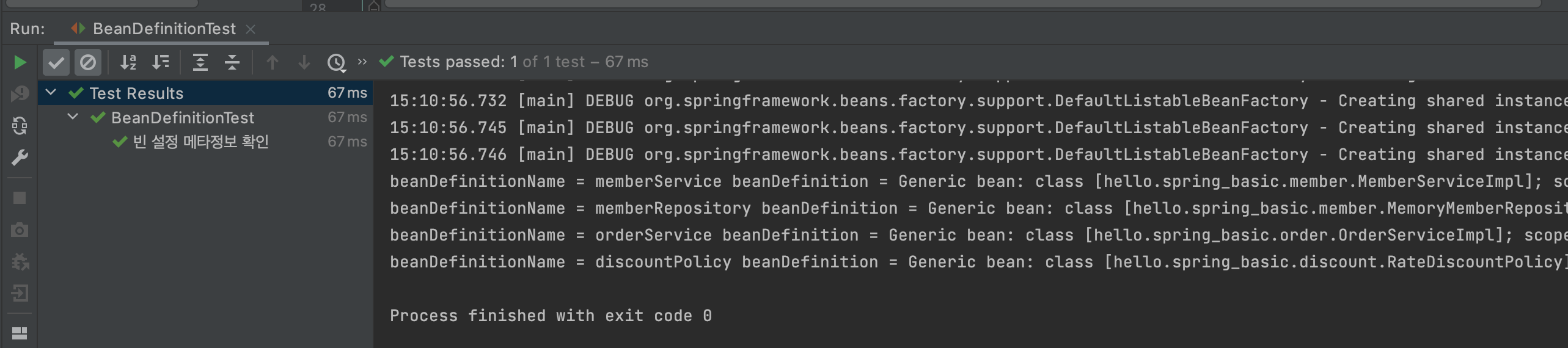Image resolution: width=1568 pixels, height=348 pixels.
Task: Click the green Rerun test button
Action: 20,62
